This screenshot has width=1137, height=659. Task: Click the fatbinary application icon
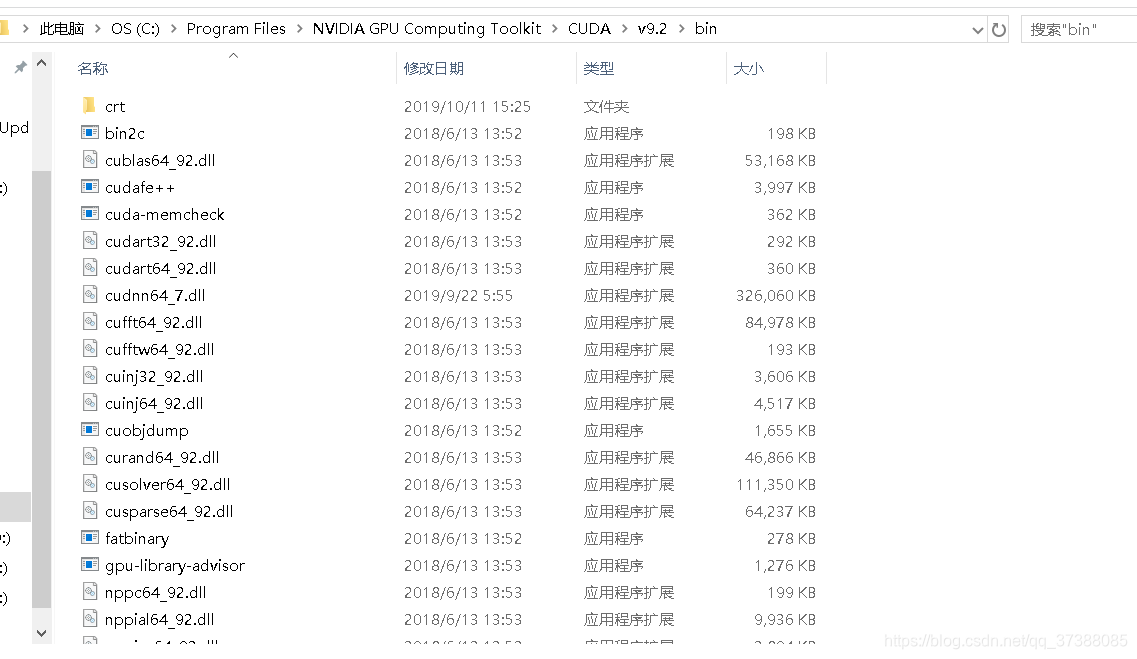tap(89, 538)
